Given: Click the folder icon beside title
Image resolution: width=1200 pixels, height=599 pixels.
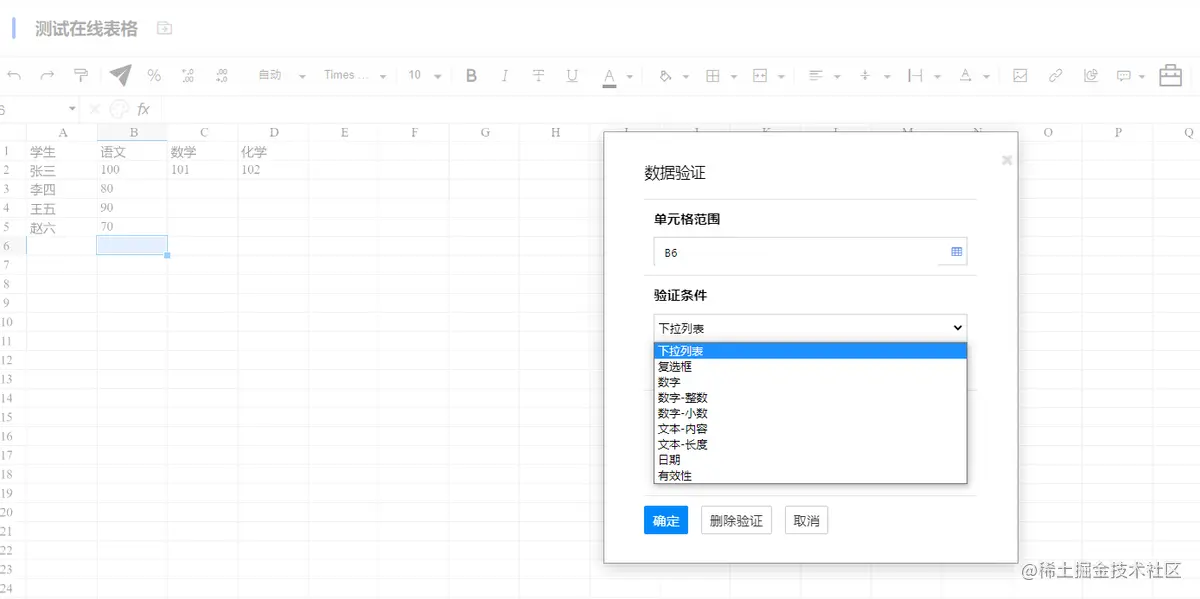Looking at the screenshot, I should tap(165, 28).
